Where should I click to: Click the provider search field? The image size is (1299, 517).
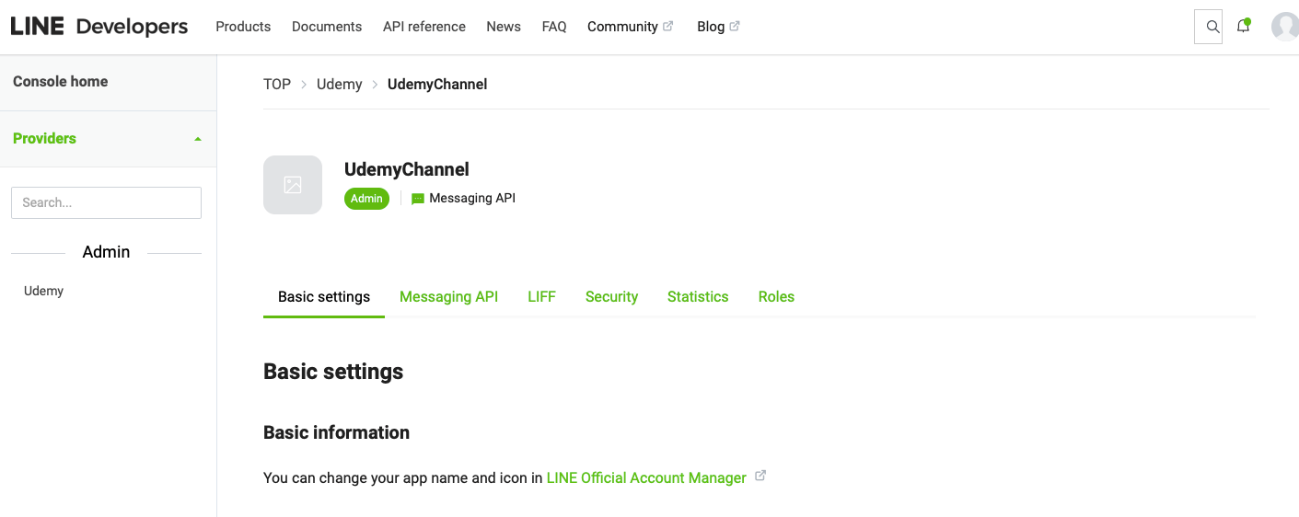point(106,202)
